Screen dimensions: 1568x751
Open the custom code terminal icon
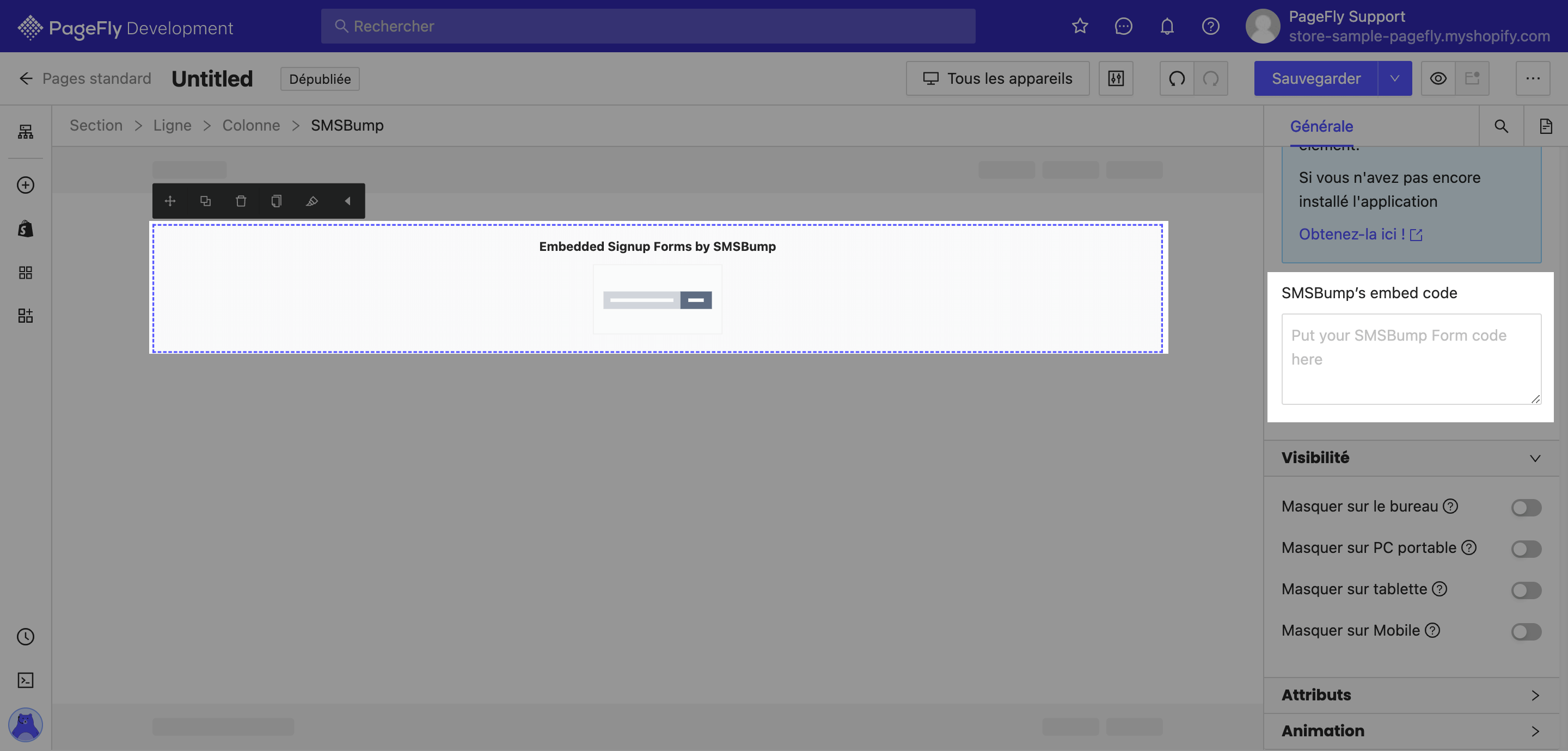pos(26,680)
